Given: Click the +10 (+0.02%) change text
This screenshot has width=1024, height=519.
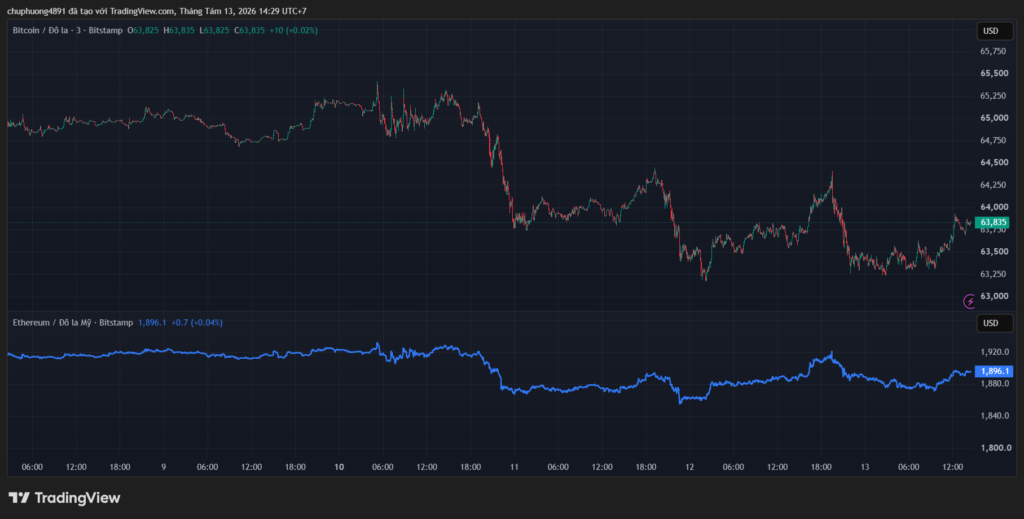Looking at the screenshot, I should coord(293,30).
